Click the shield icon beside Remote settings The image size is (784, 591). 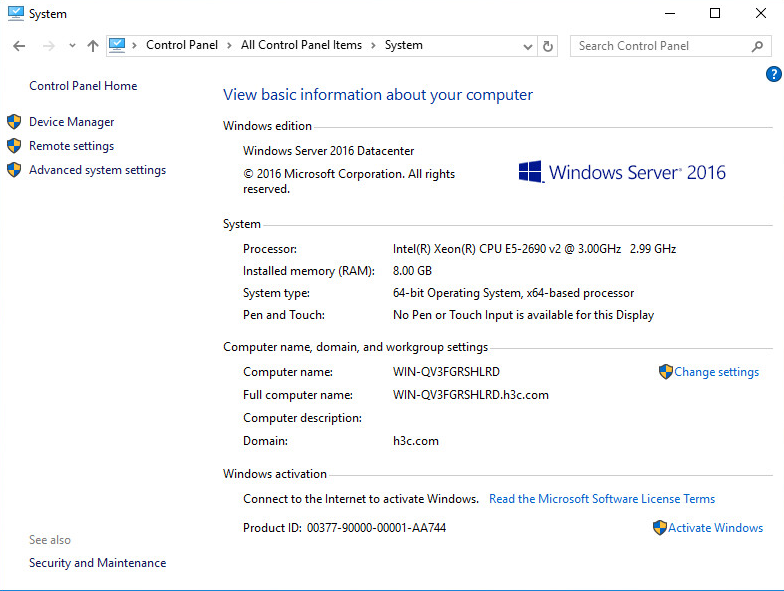(14, 146)
